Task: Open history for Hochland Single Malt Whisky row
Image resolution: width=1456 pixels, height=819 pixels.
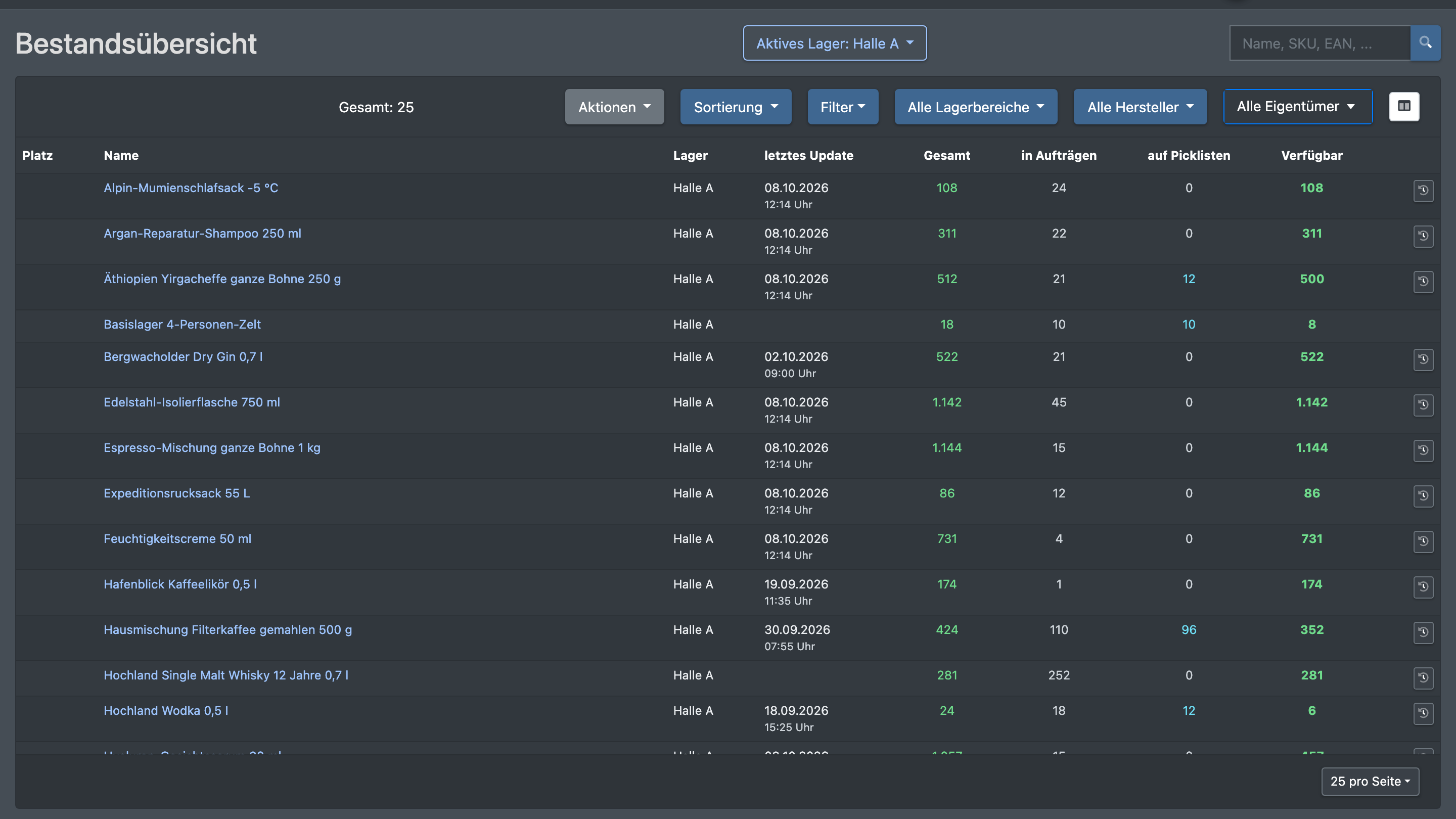Action: pyautogui.click(x=1423, y=677)
